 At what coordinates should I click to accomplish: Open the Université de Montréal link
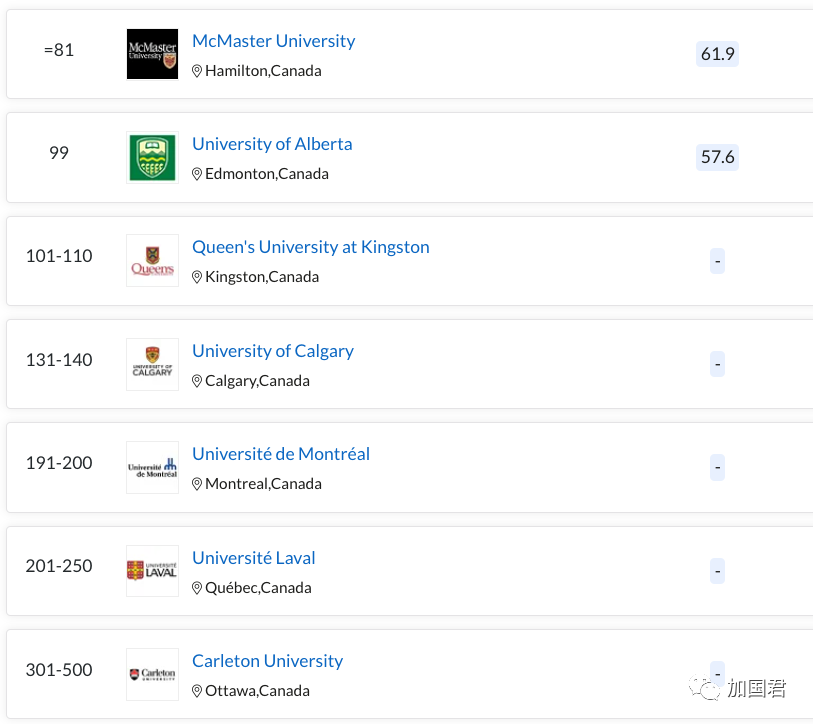(x=281, y=454)
